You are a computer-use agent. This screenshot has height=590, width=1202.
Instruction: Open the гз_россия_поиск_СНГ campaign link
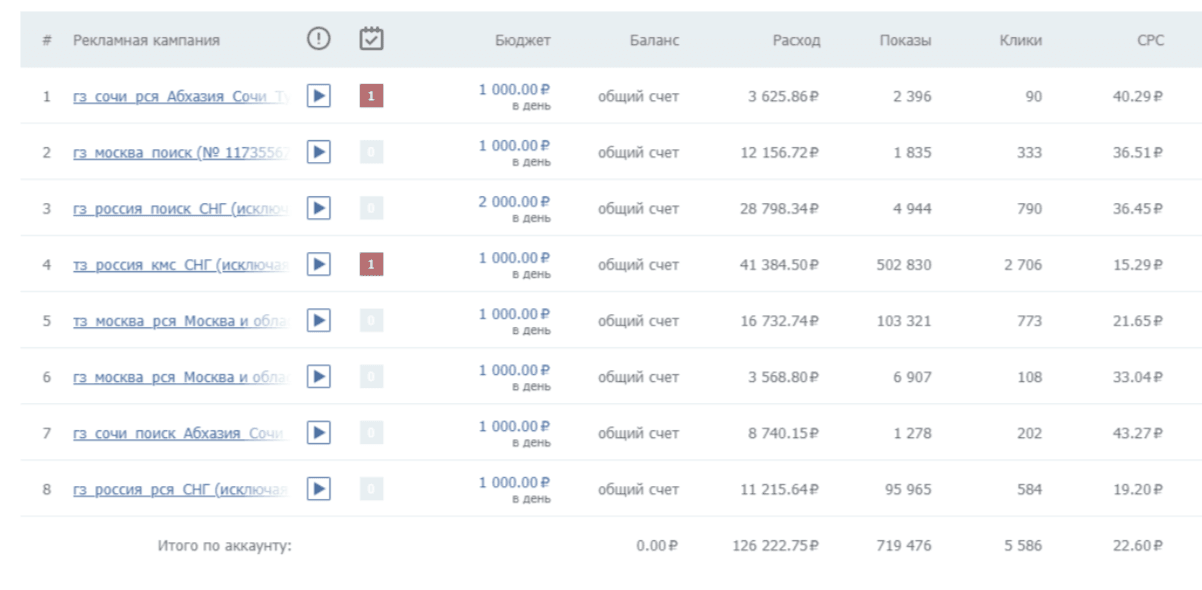point(180,209)
